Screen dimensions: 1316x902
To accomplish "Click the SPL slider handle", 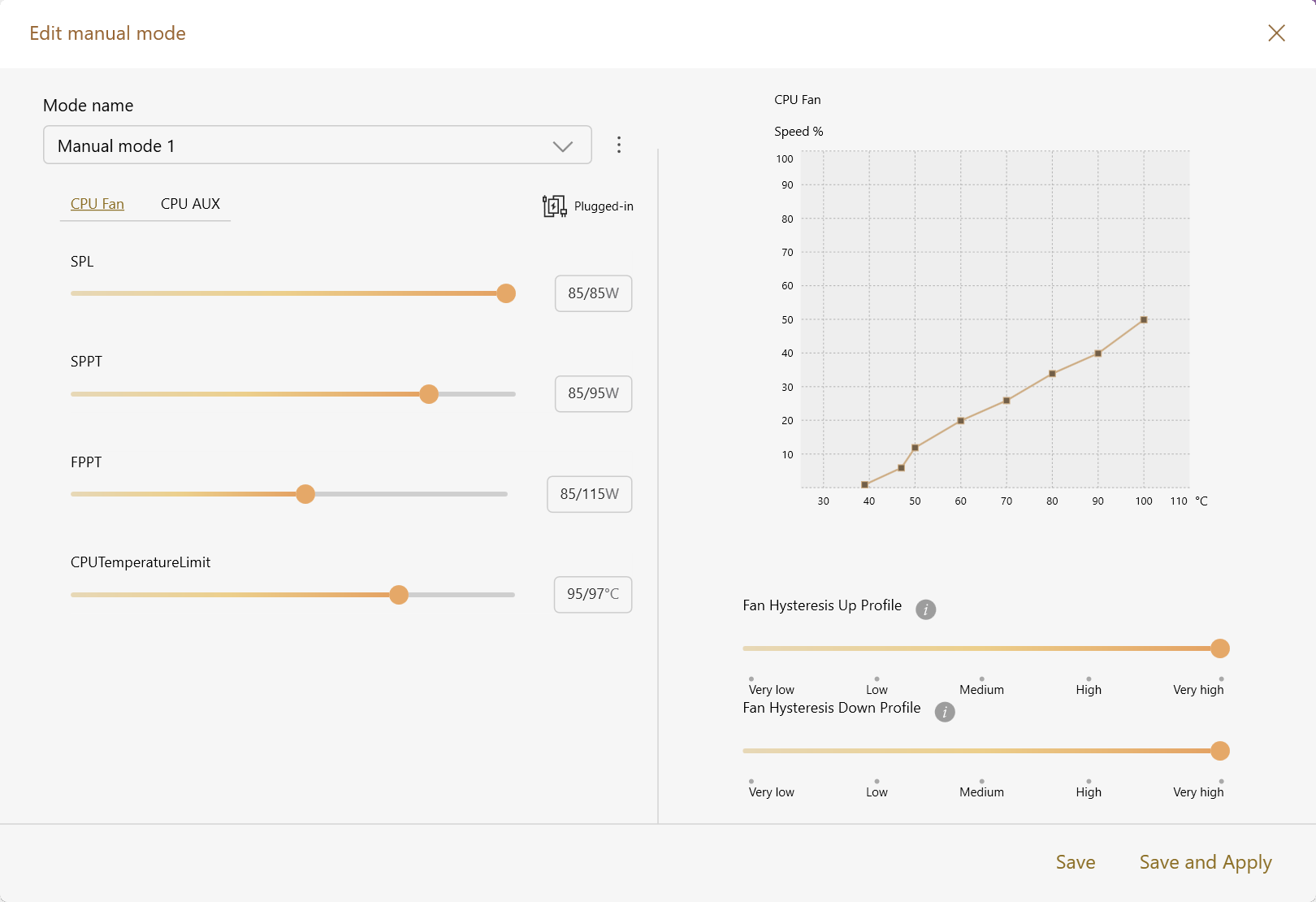I will (506, 293).
